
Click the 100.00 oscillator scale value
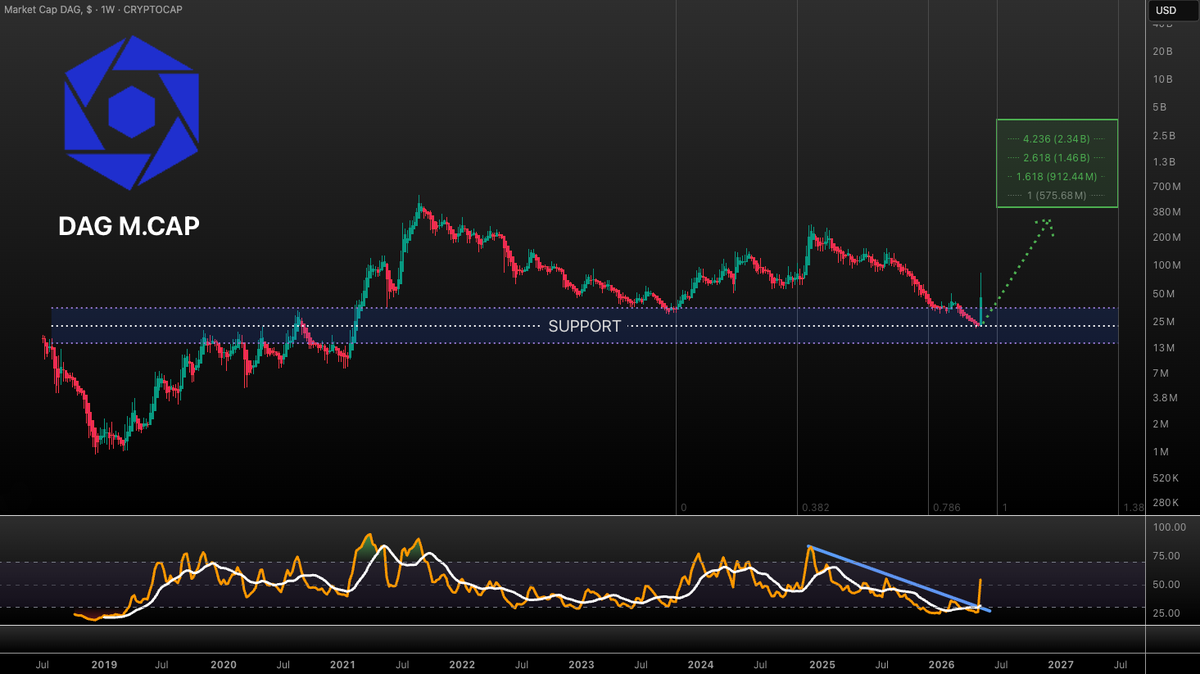point(1168,527)
